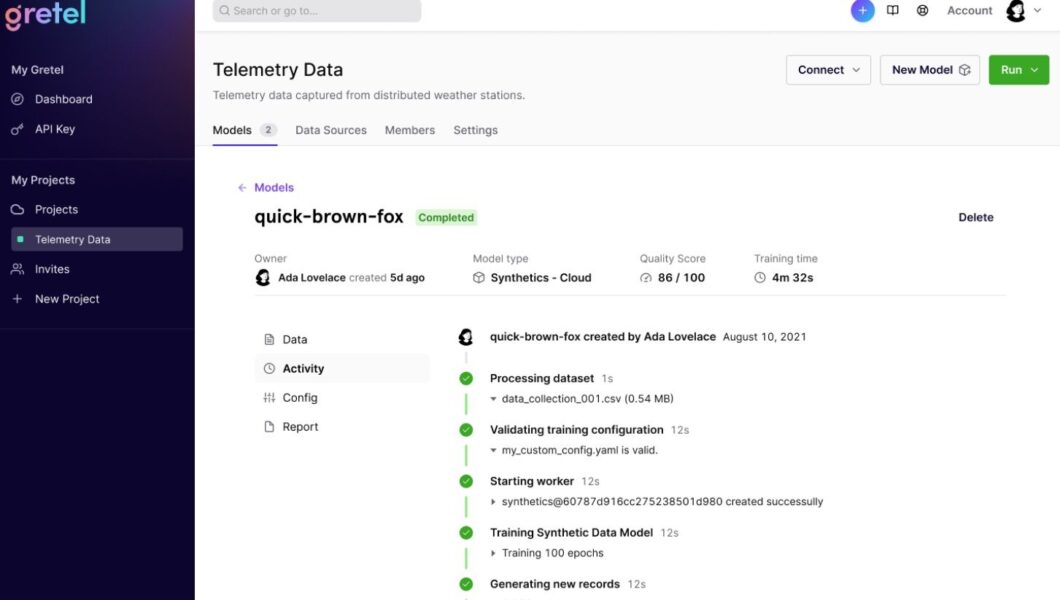Click the Quality Score gauge icon
The height and width of the screenshot is (600, 1060).
click(x=646, y=278)
